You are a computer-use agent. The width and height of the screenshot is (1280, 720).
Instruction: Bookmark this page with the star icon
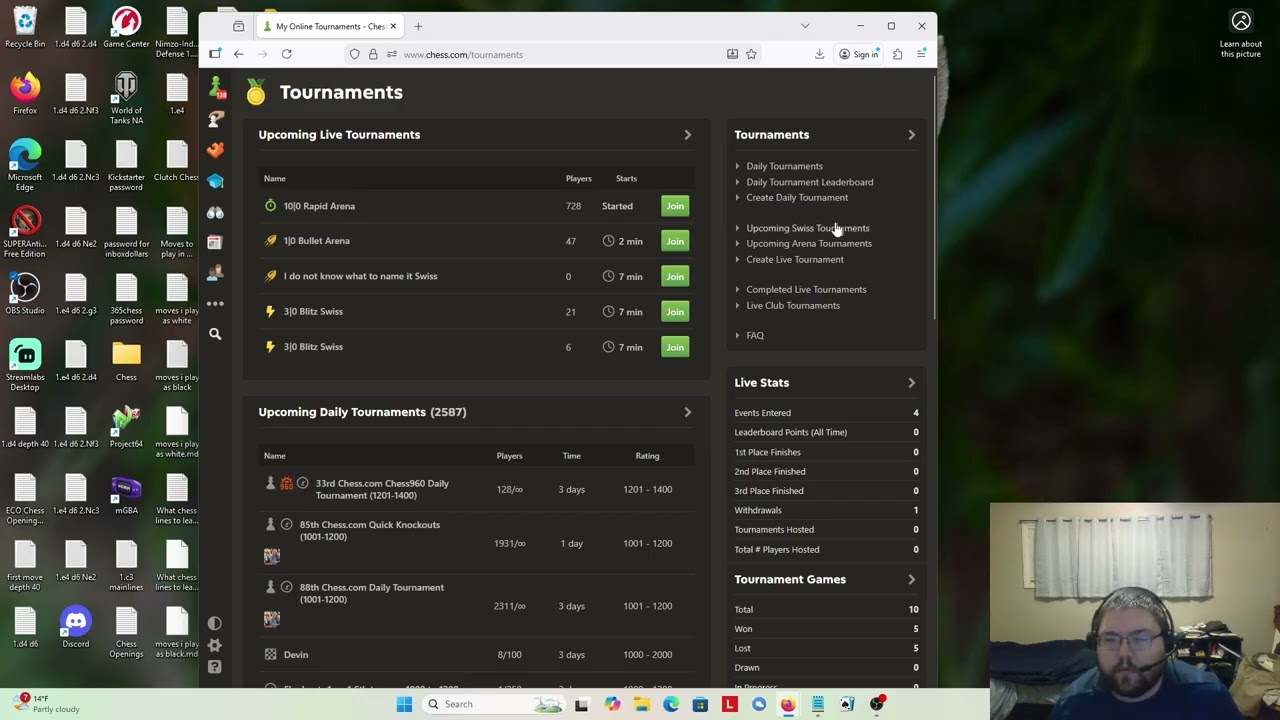(x=751, y=54)
